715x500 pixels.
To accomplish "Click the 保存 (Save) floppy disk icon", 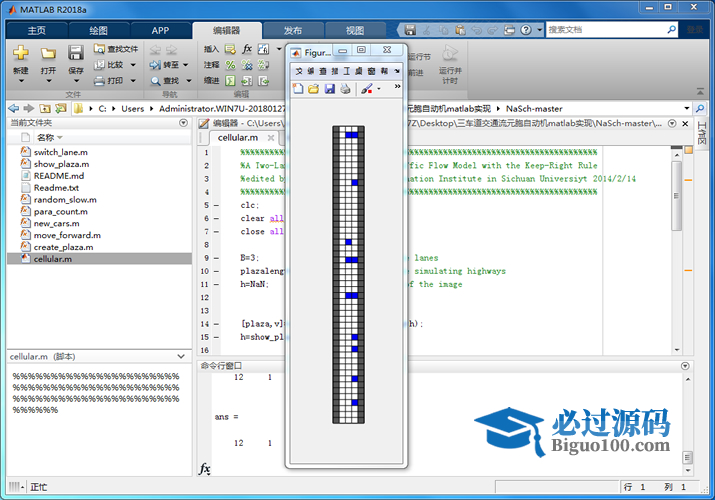I will (76, 53).
